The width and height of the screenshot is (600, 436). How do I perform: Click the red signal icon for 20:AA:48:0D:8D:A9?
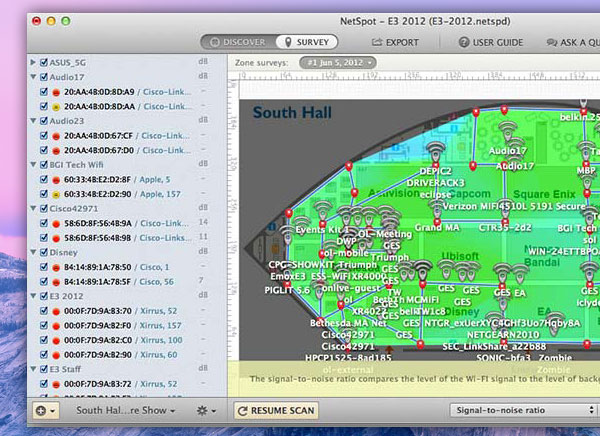click(x=56, y=92)
